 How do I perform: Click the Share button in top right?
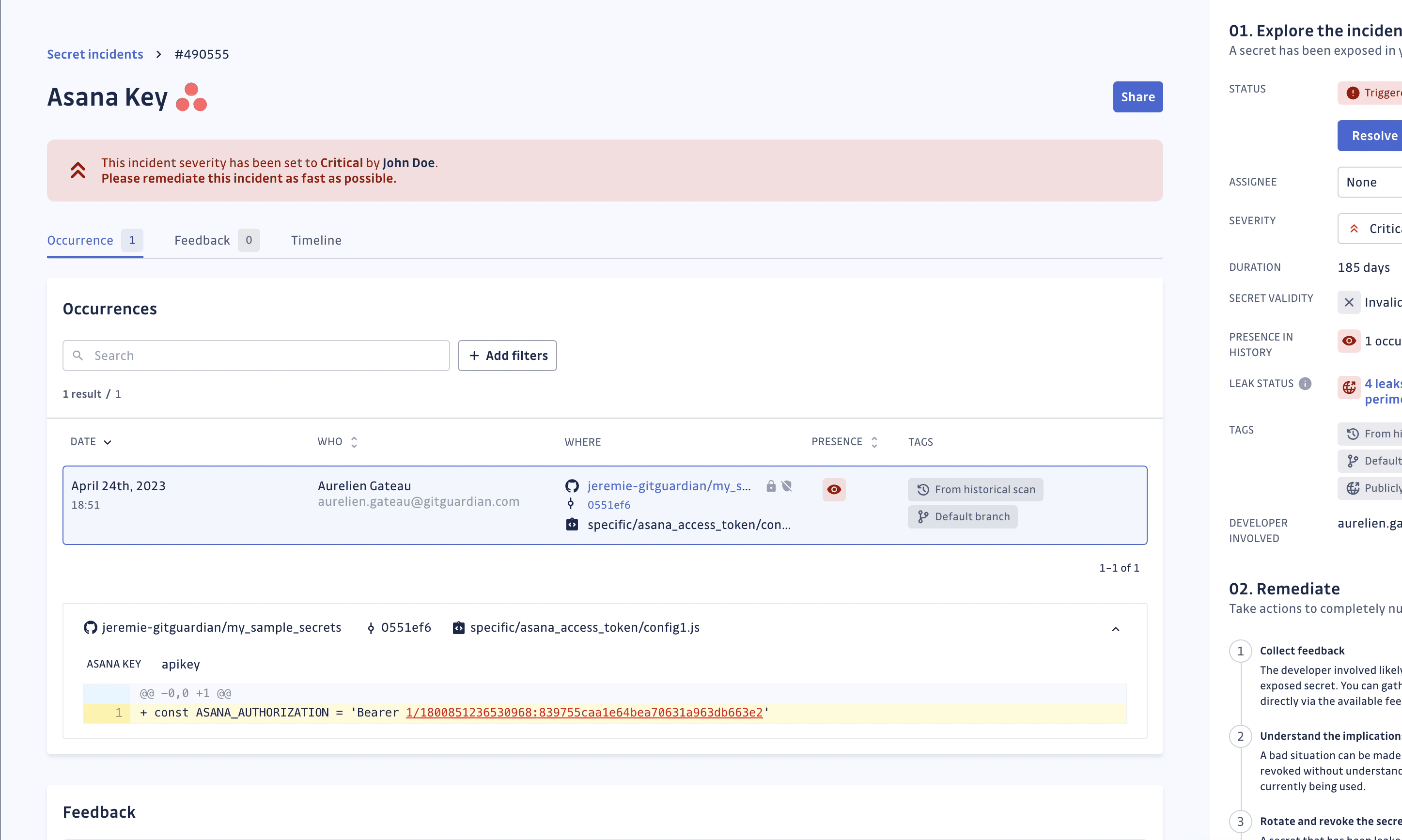coord(1137,96)
